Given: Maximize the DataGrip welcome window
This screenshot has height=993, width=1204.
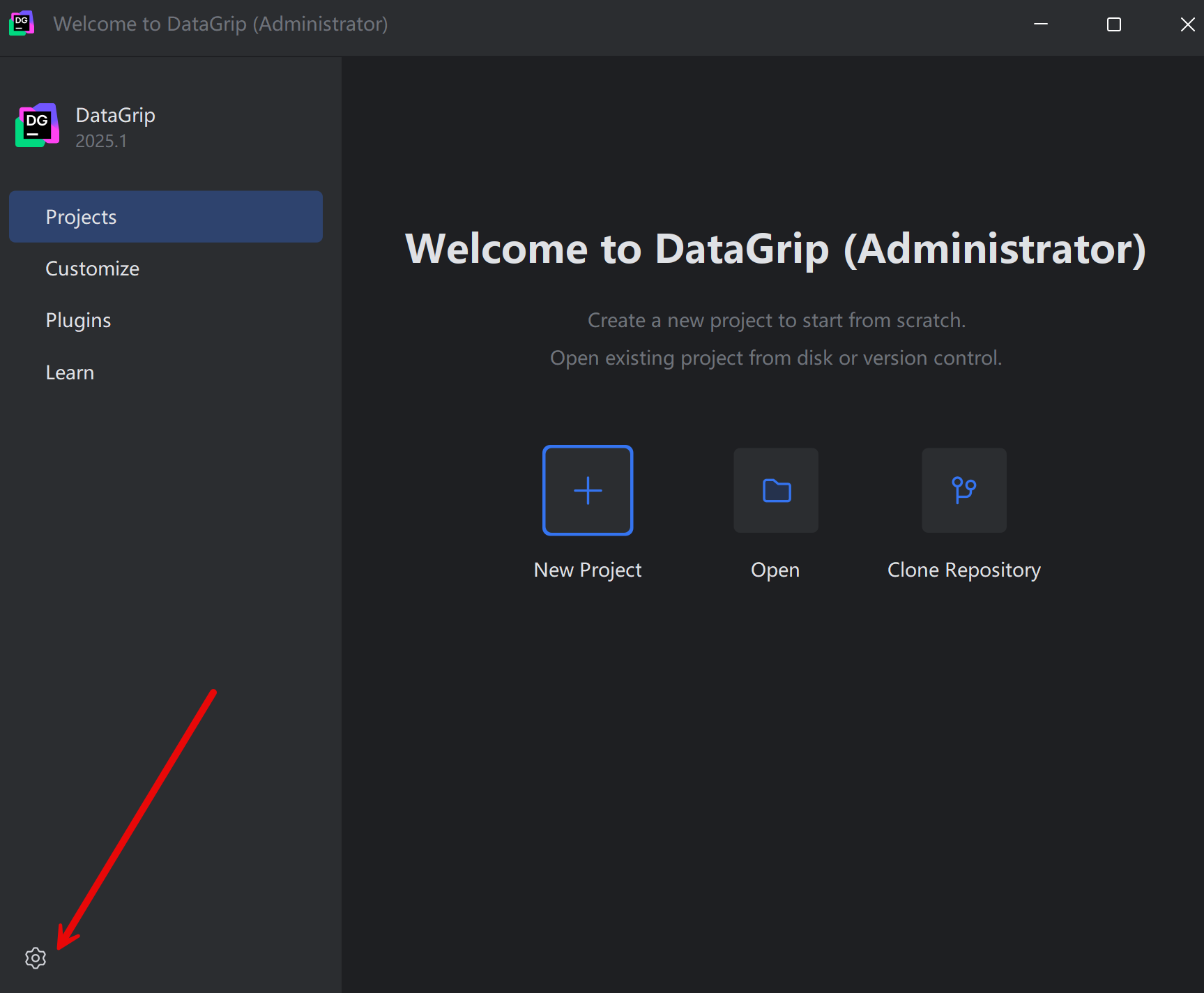Looking at the screenshot, I should point(1114,24).
